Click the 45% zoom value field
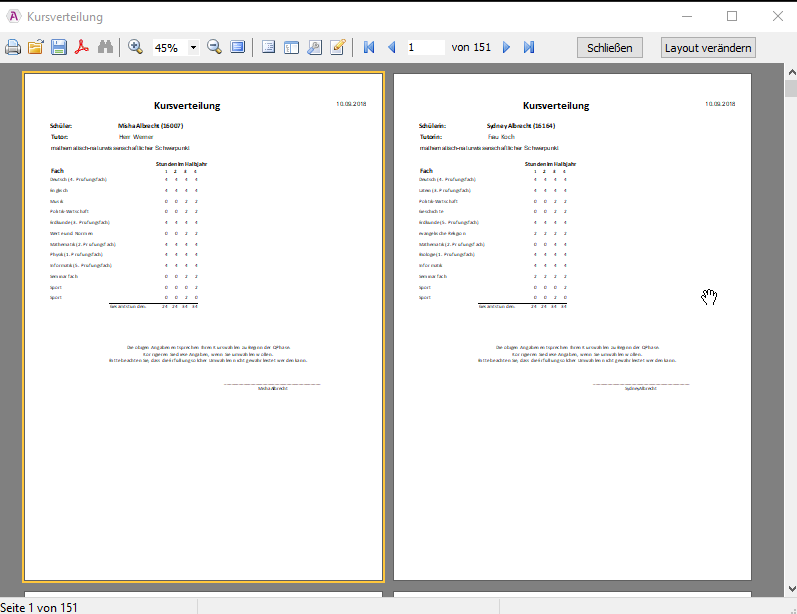 click(x=170, y=48)
